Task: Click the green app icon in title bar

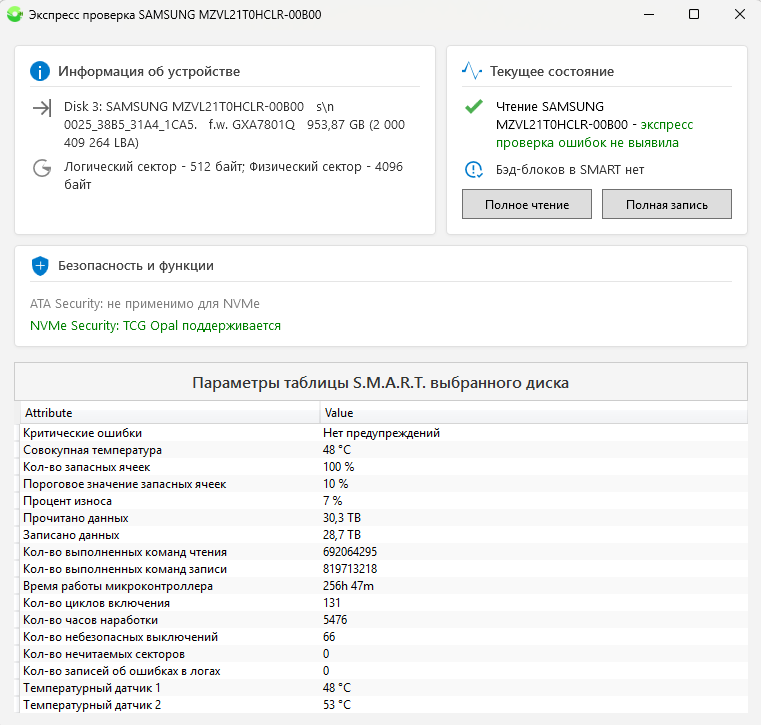Action: 15,15
